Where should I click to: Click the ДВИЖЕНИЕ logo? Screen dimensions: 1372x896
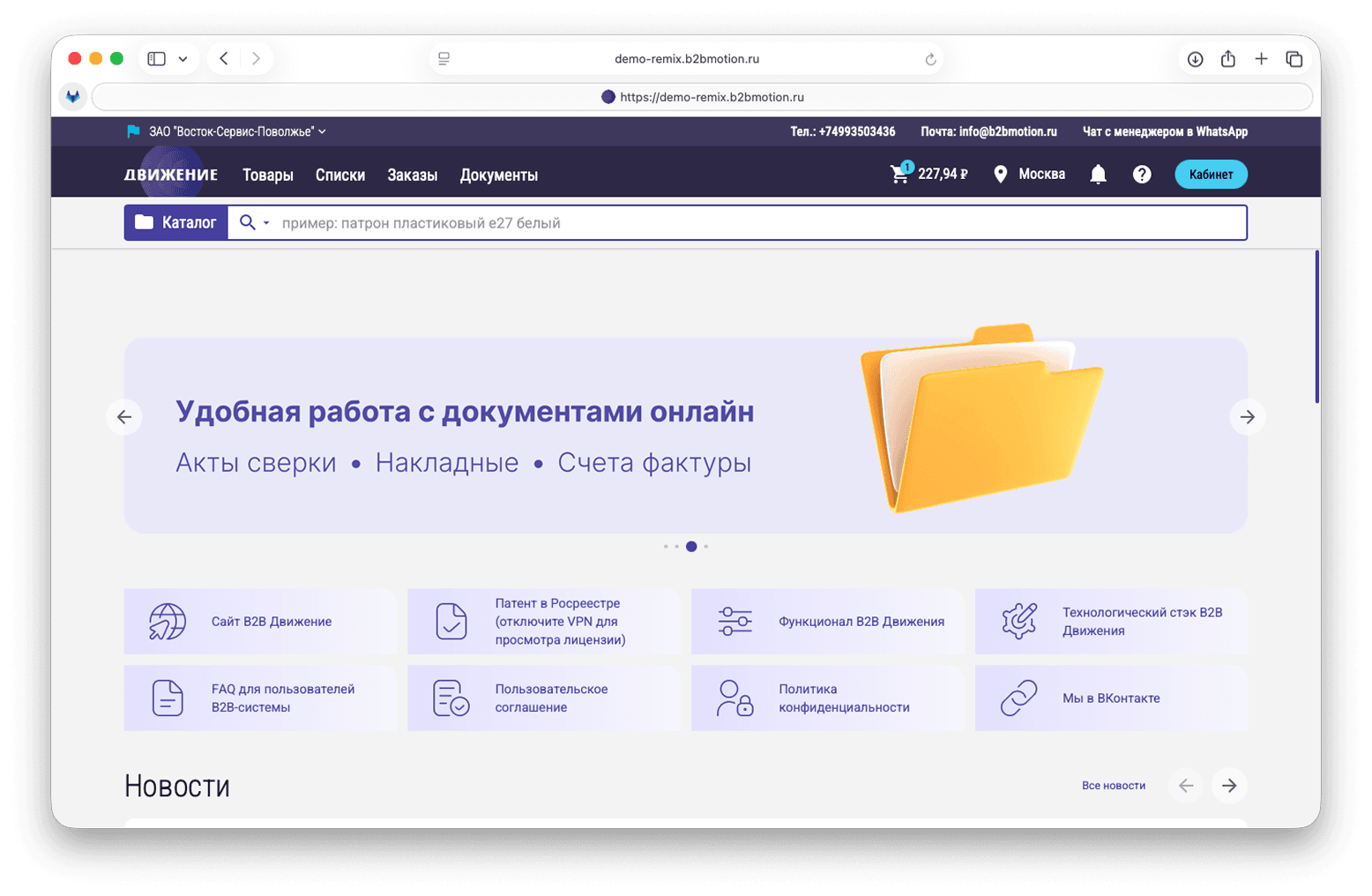click(x=171, y=175)
